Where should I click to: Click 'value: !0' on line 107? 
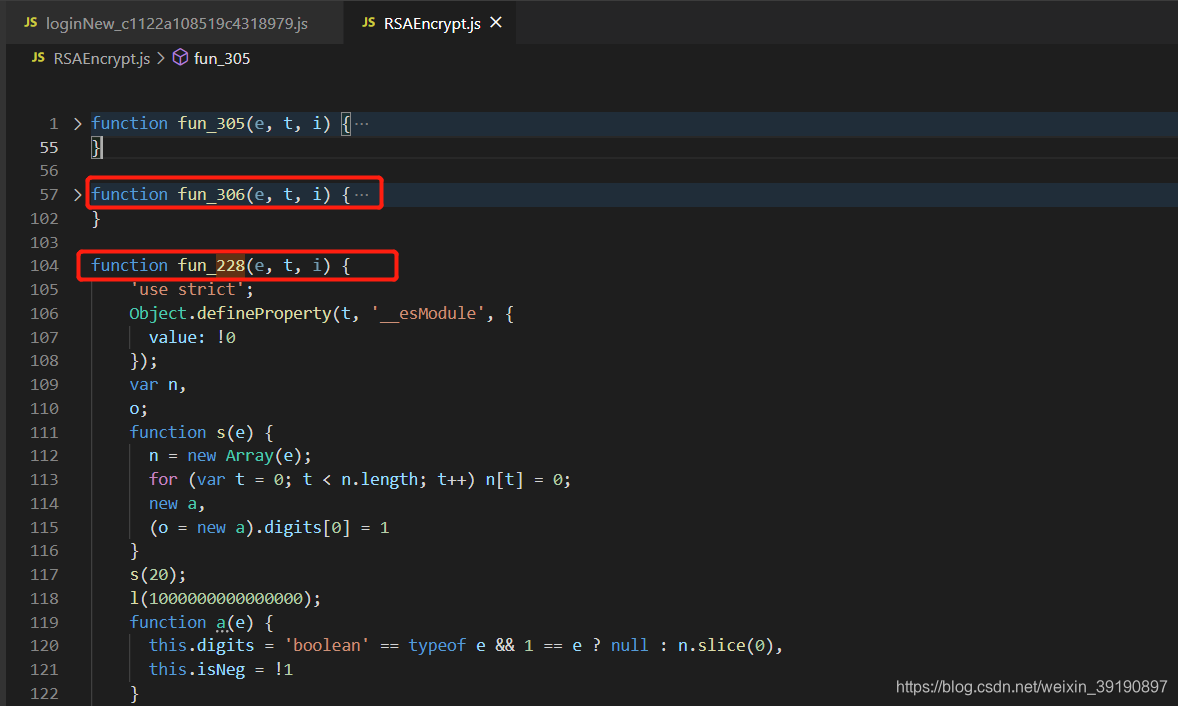[192, 337]
